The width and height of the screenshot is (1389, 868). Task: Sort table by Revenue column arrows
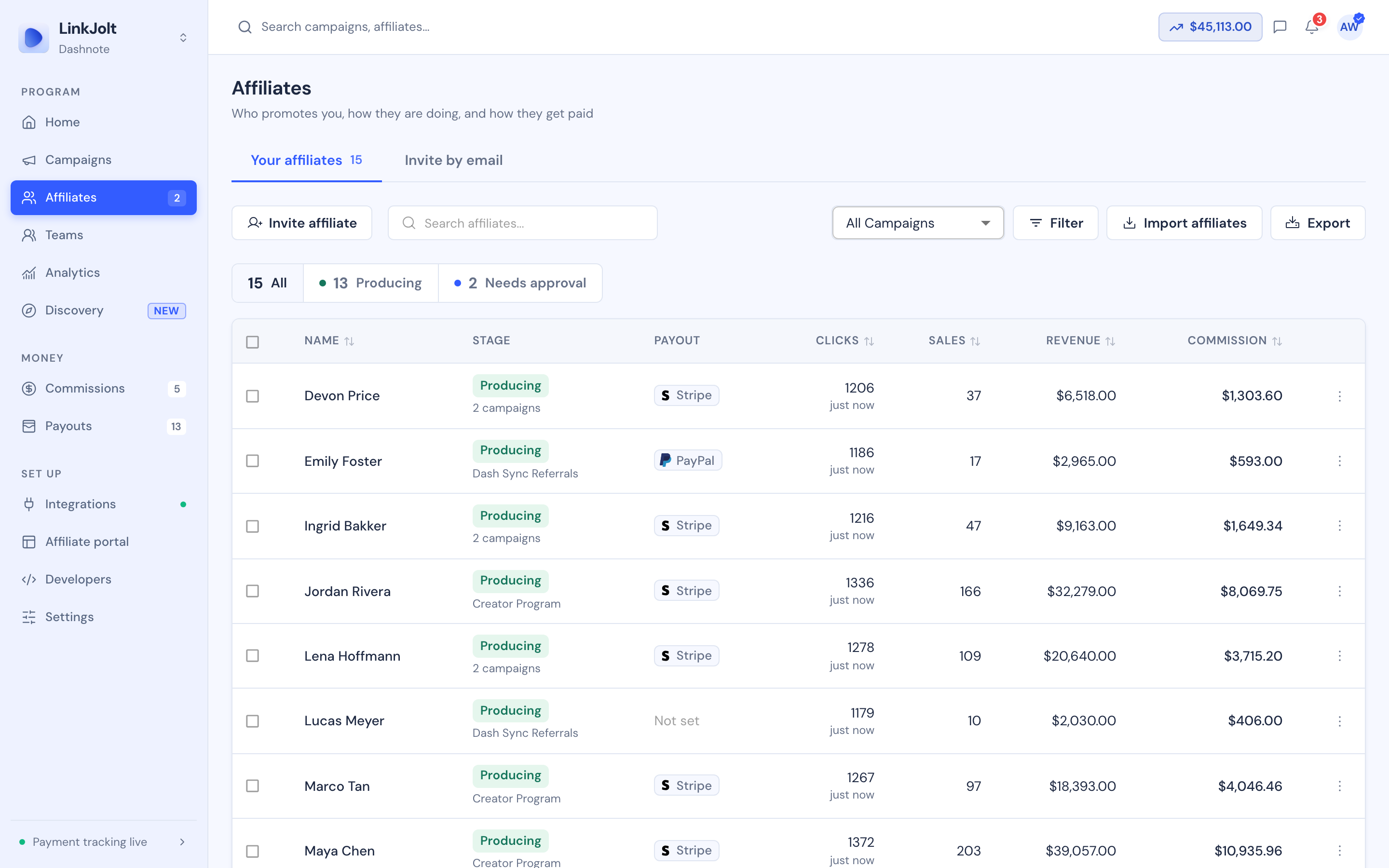pyautogui.click(x=1110, y=341)
